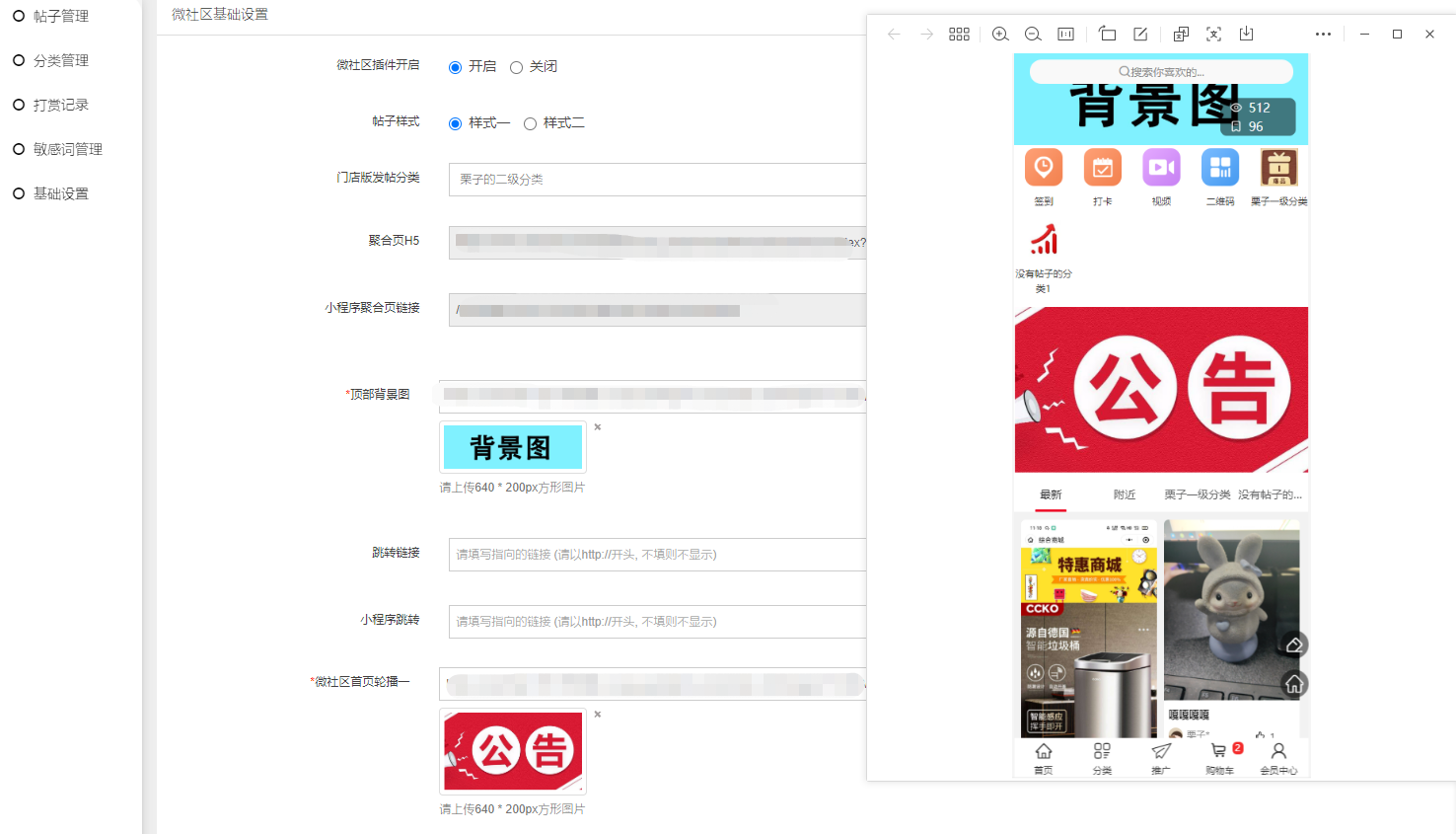Open the image edit pencil tool

(1140, 35)
